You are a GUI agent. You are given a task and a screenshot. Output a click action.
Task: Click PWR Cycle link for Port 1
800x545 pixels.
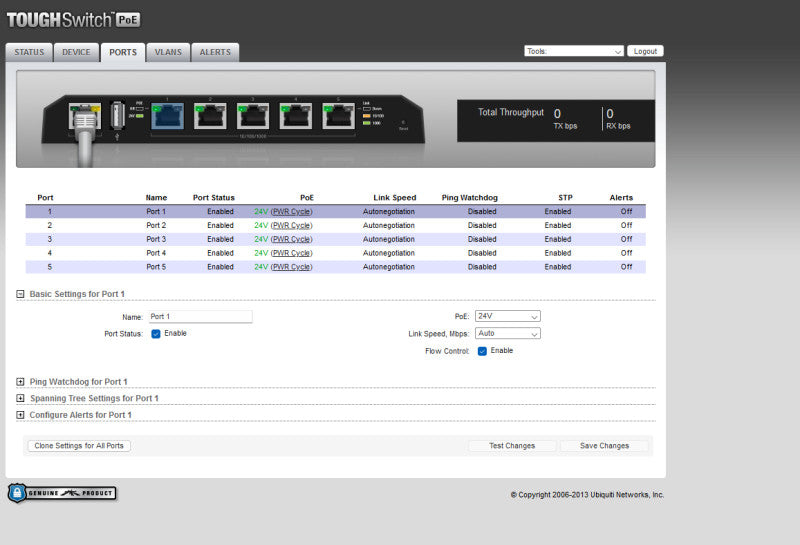[x=291, y=211]
